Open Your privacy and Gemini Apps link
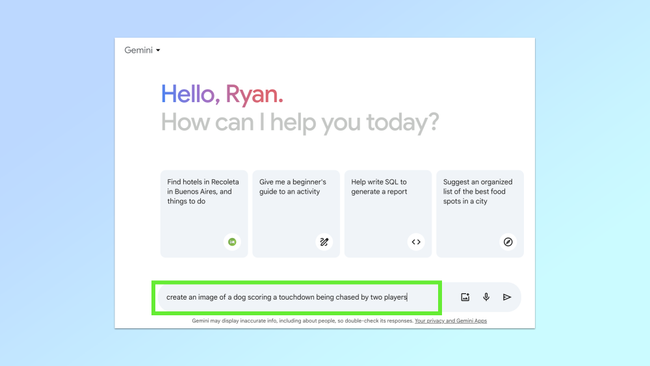This screenshot has width=650, height=366. click(451, 321)
